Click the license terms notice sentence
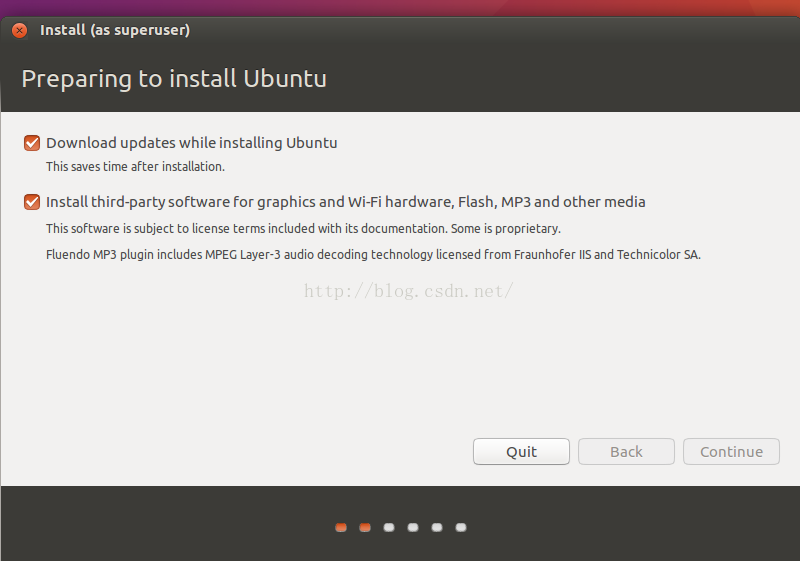 coord(303,228)
